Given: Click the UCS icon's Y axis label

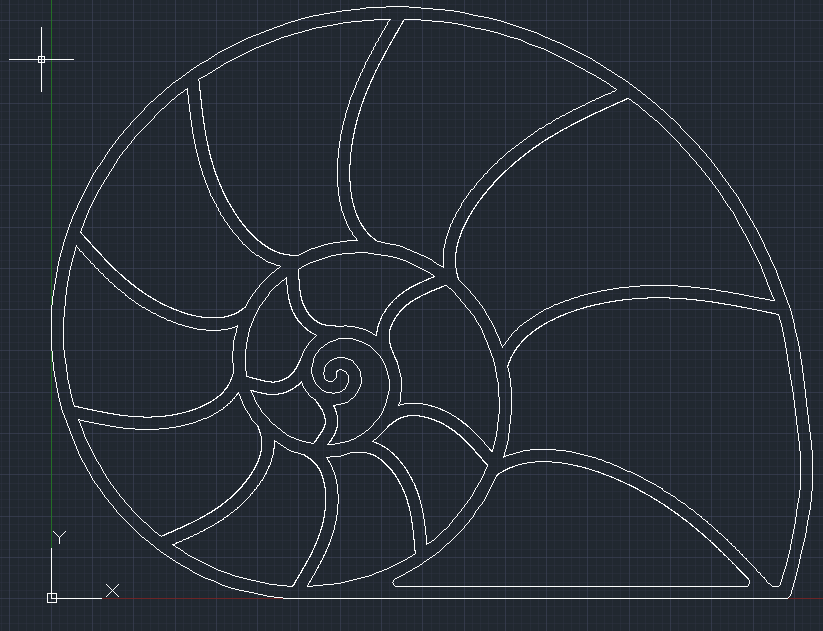Looking at the screenshot, I should 60,538.
